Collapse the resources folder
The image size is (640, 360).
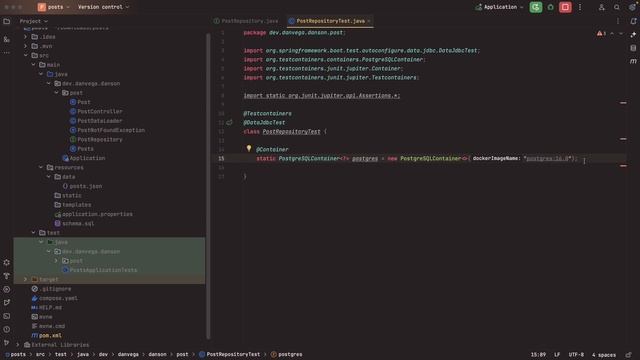tap(41, 167)
